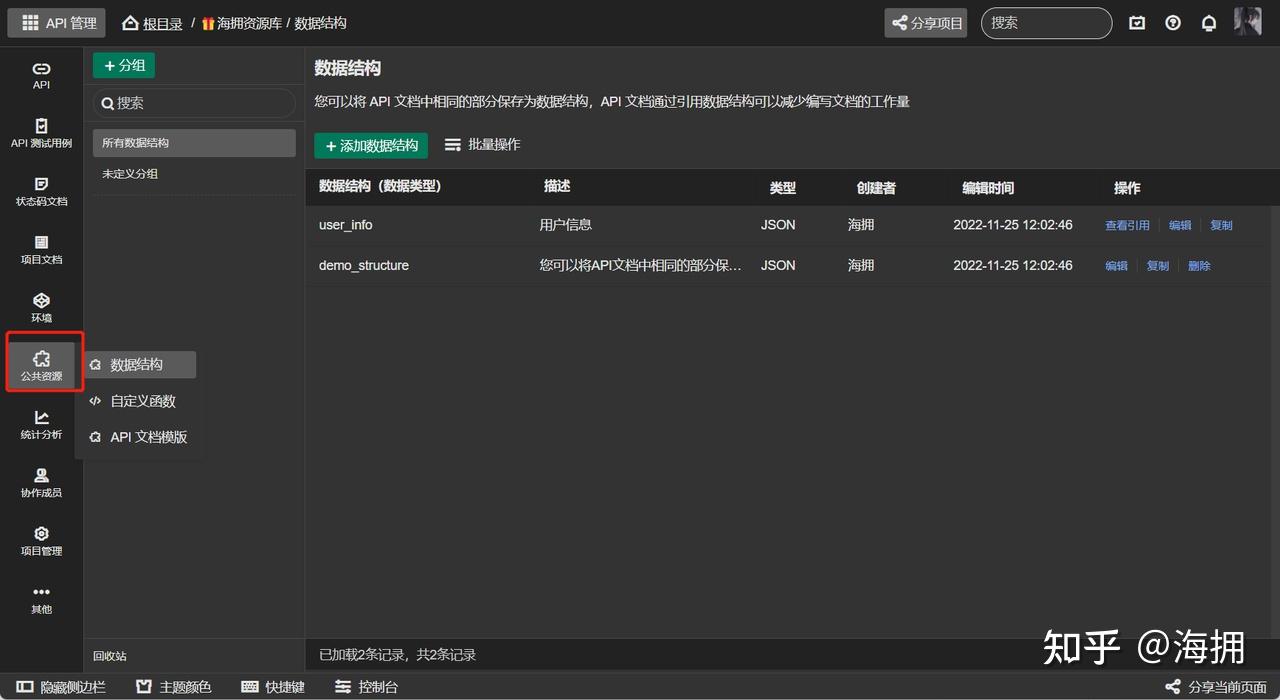1280x700 pixels.
Task: Toggle 隐藏侧边栏 in bottom bar
Action: click(x=61, y=687)
